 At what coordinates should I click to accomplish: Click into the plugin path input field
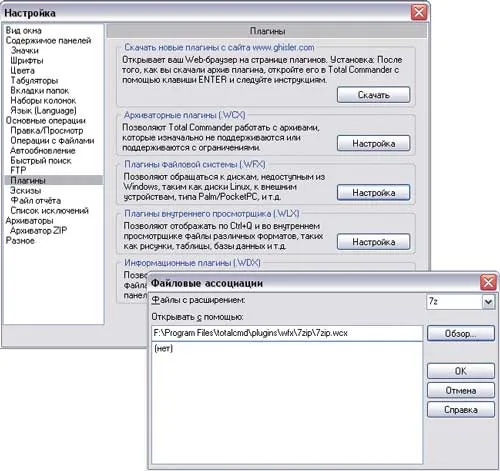pyautogui.click(x=287, y=333)
